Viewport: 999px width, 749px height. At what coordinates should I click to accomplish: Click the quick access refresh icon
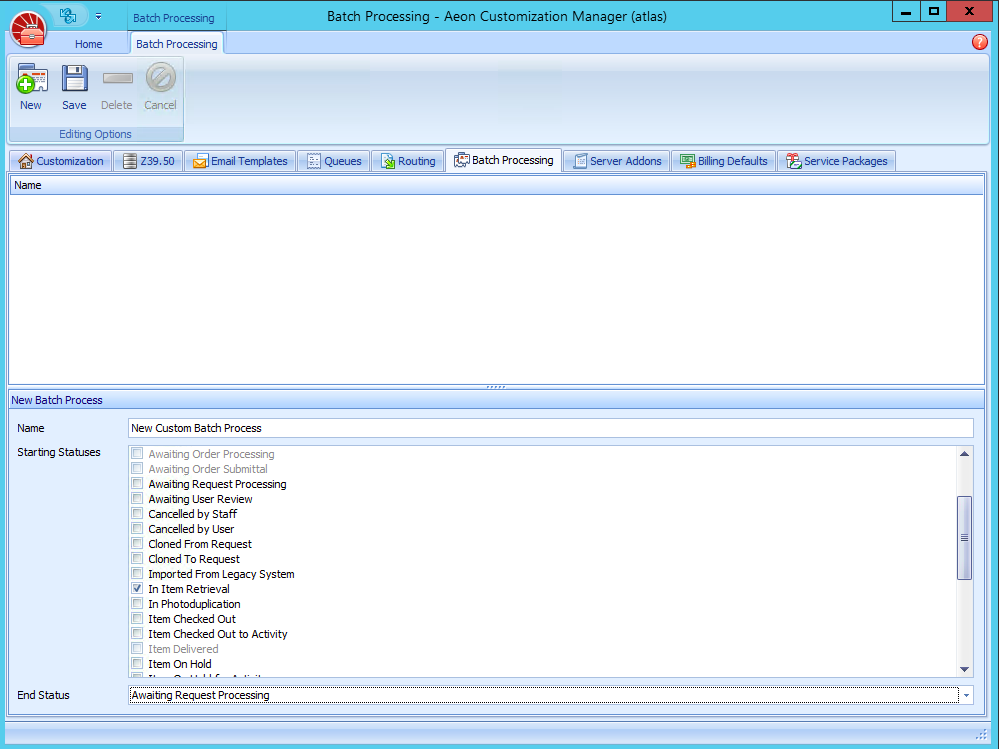click(x=68, y=15)
